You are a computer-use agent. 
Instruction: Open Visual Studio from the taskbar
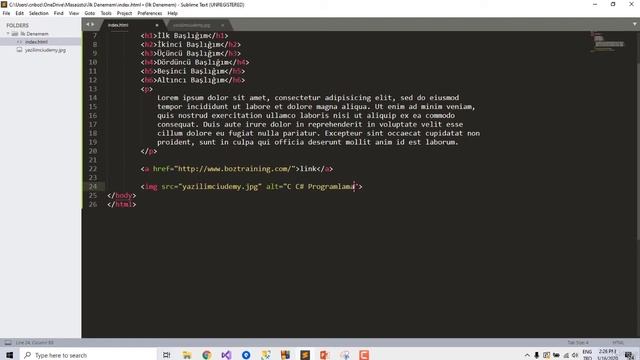(x=227, y=355)
